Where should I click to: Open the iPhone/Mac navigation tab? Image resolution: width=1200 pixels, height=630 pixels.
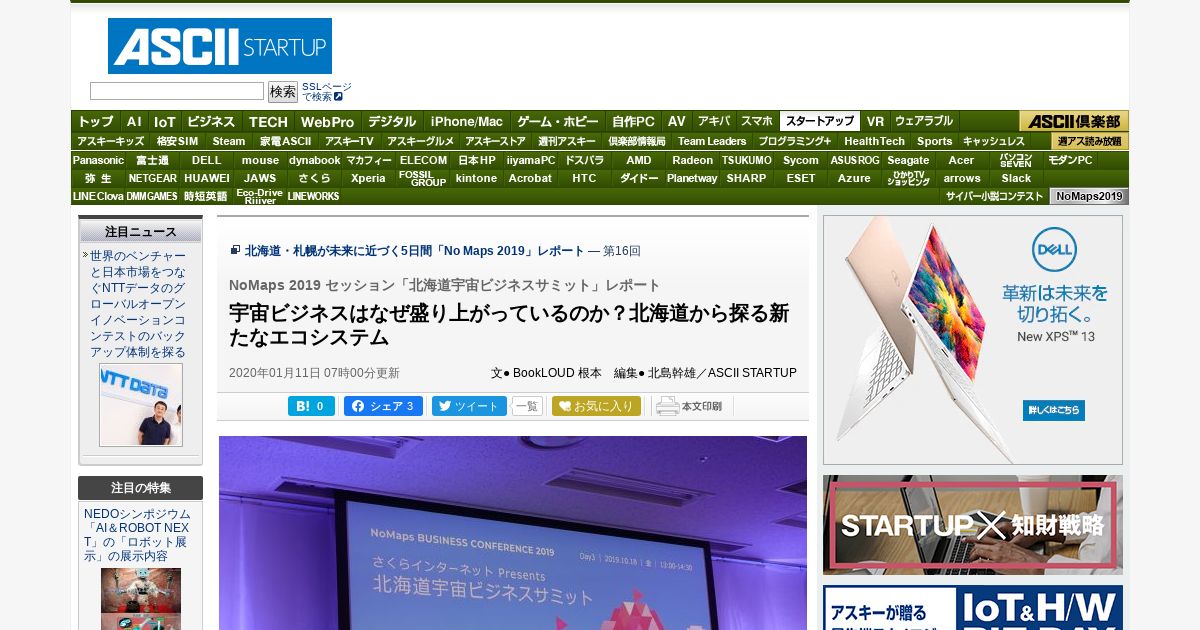point(467,121)
